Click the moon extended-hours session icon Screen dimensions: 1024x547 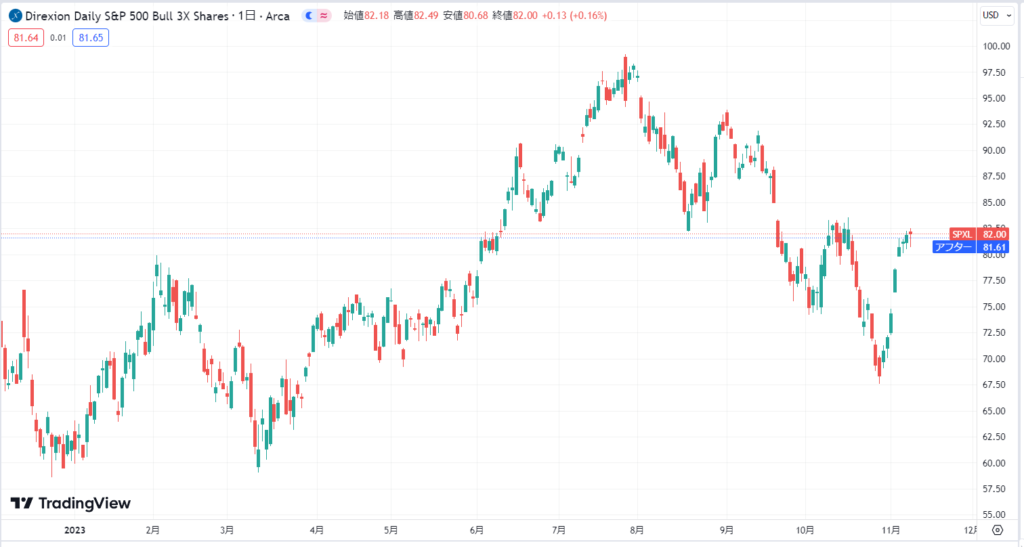pos(309,16)
